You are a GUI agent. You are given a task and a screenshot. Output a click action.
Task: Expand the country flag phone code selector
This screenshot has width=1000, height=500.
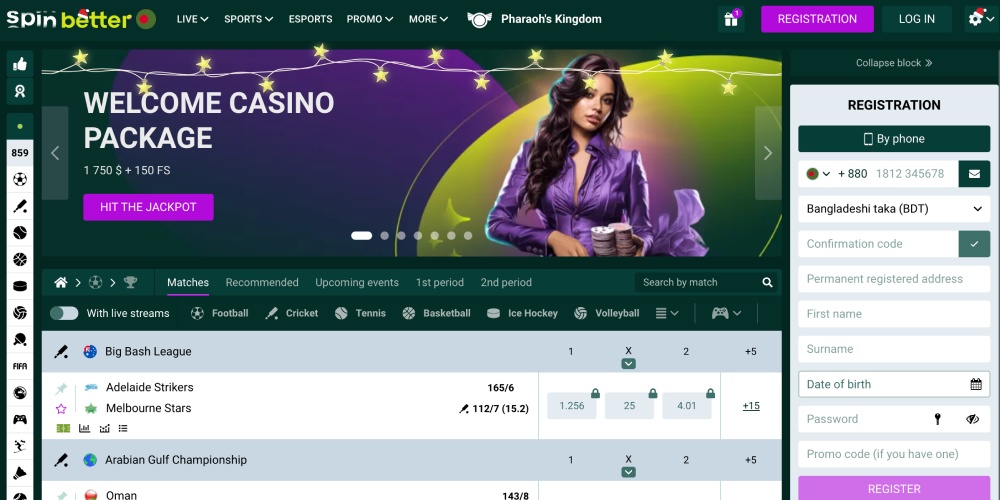[x=818, y=173]
